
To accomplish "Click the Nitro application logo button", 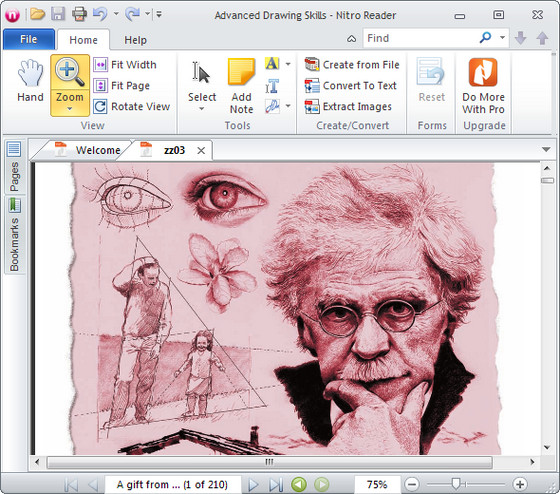I will pyautogui.click(x=12, y=15).
